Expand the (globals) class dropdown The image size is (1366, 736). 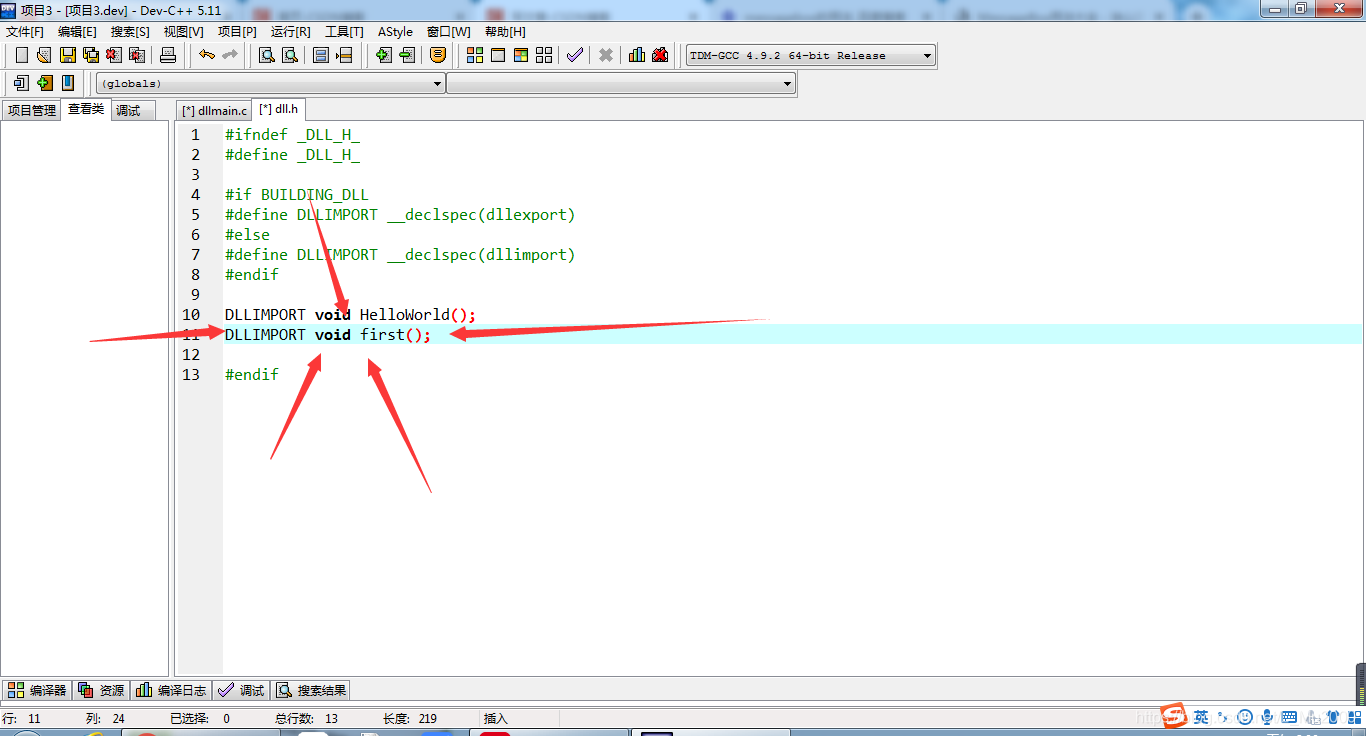click(270, 84)
